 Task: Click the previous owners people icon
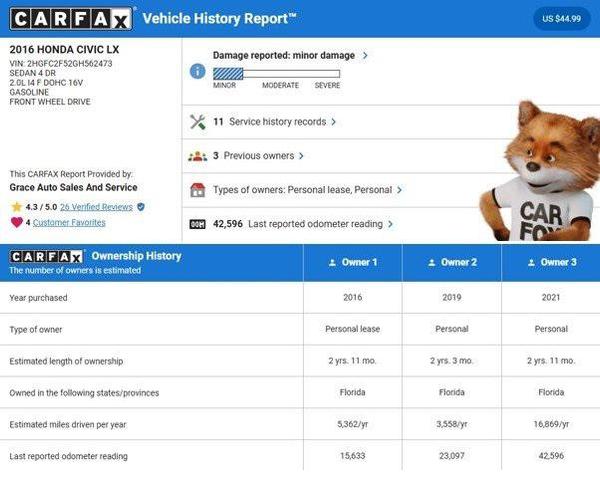coord(197,156)
